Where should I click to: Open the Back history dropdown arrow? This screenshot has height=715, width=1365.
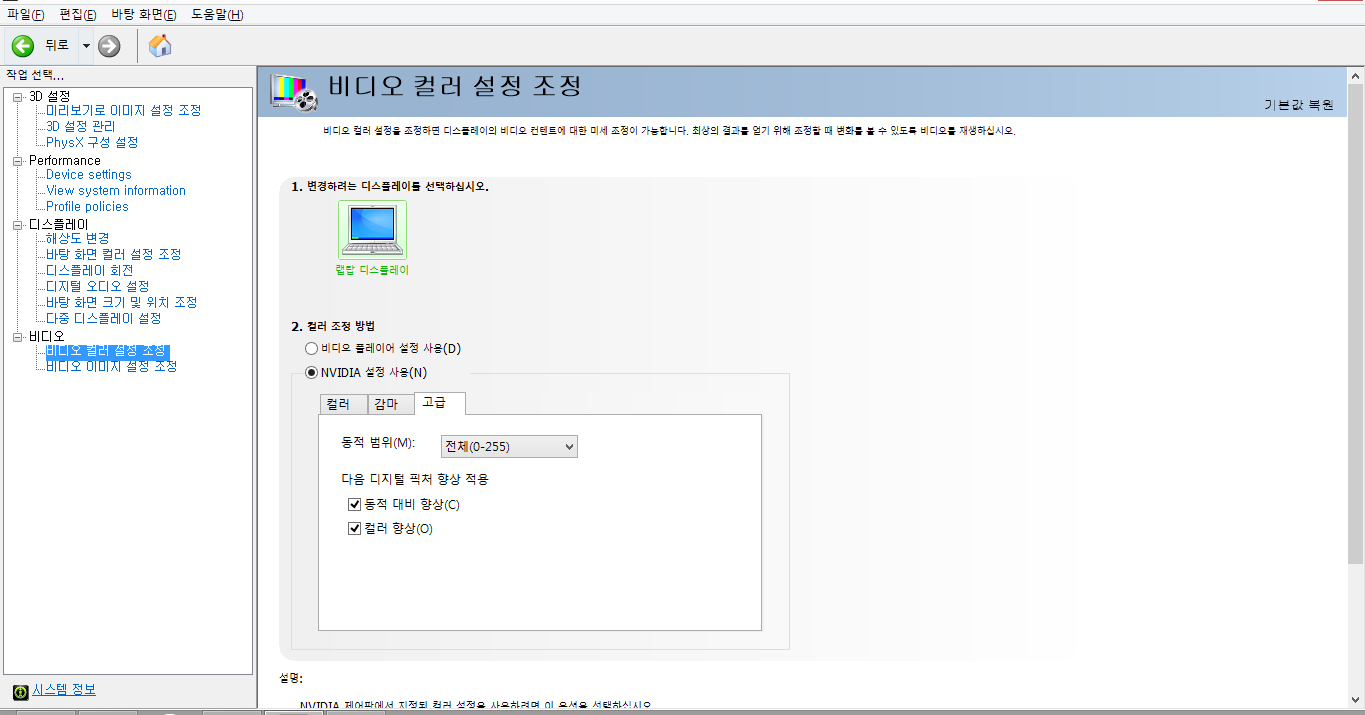86,45
